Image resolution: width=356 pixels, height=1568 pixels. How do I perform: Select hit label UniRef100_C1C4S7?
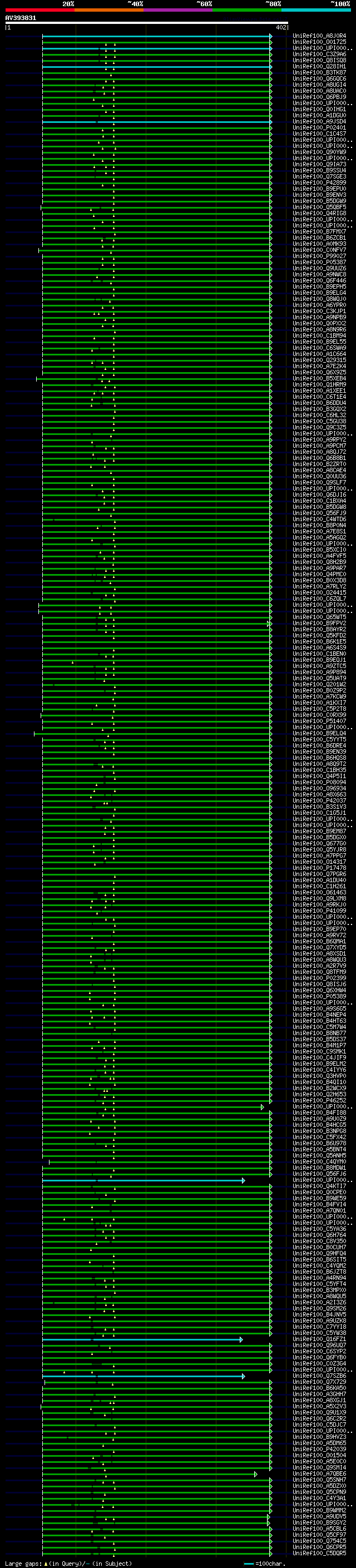[319, 134]
